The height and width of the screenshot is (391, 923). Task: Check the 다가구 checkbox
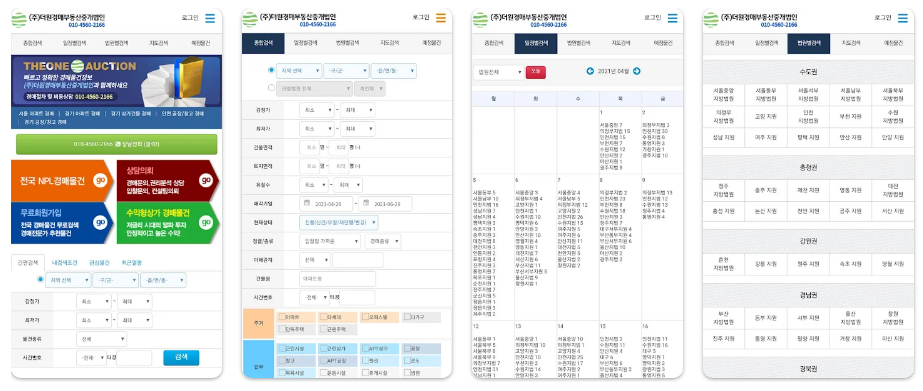click(407, 317)
